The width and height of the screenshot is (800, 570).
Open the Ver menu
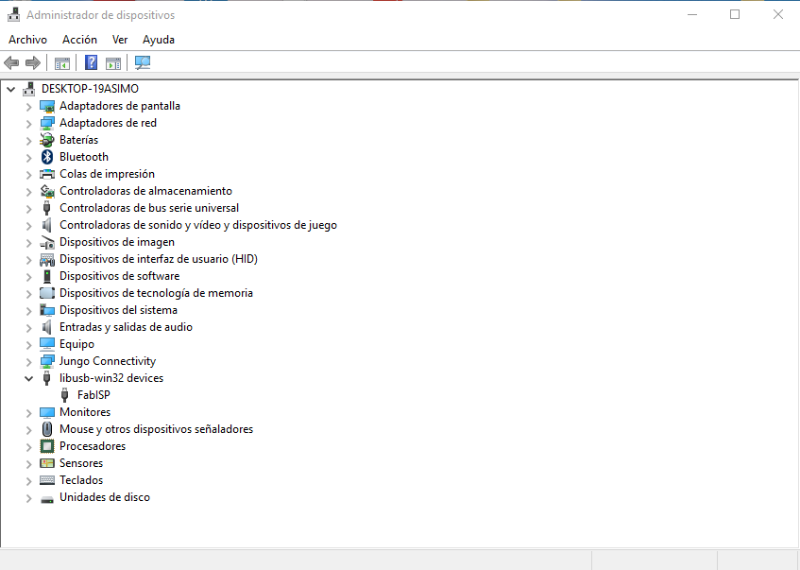coord(120,40)
